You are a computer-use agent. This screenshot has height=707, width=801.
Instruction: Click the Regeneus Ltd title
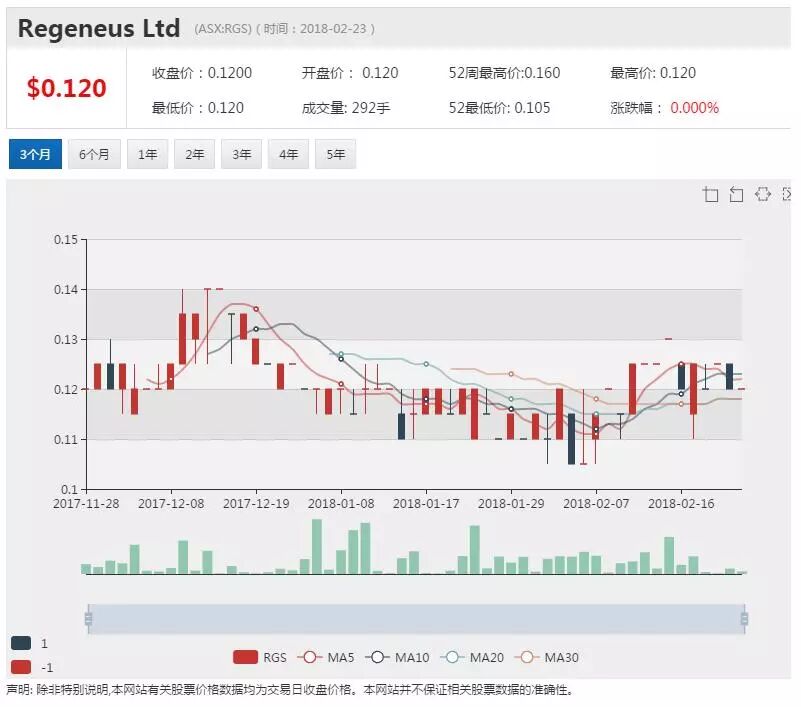pyautogui.click(x=99, y=28)
